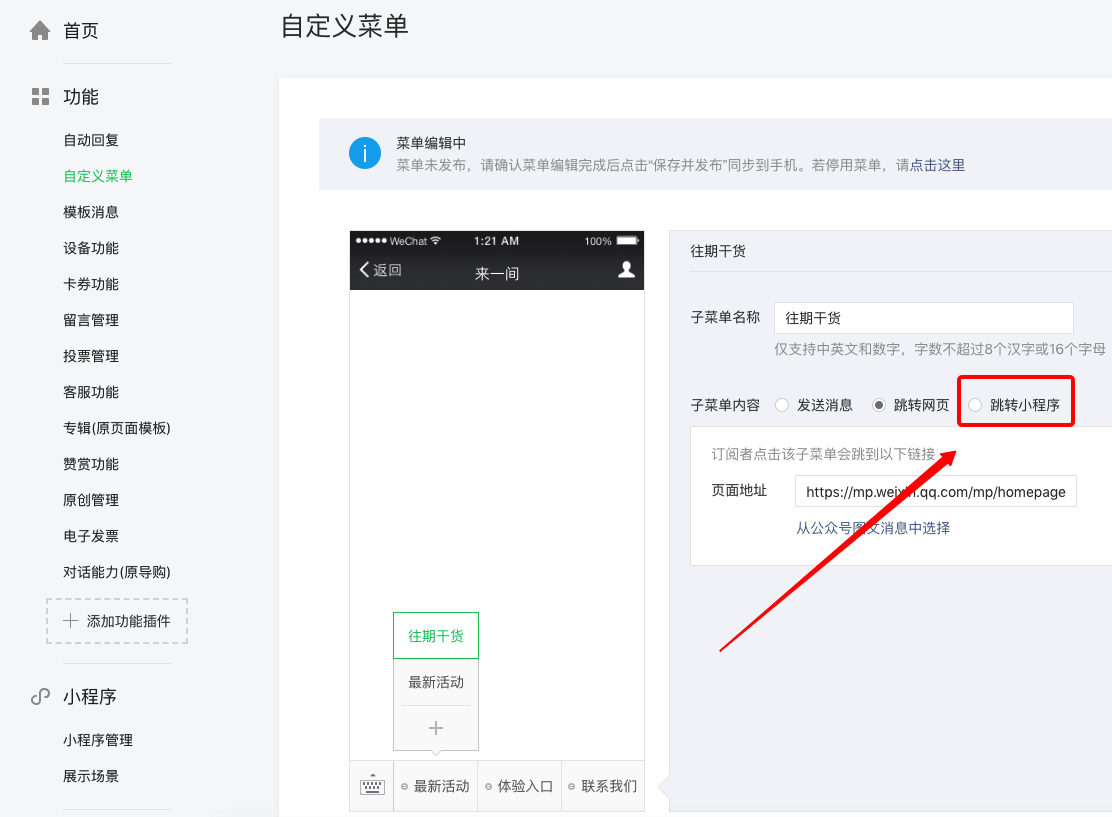The width and height of the screenshot is (1112, 817).
Task: Click the 功能 grid icon
Action: tap(40, 96)
